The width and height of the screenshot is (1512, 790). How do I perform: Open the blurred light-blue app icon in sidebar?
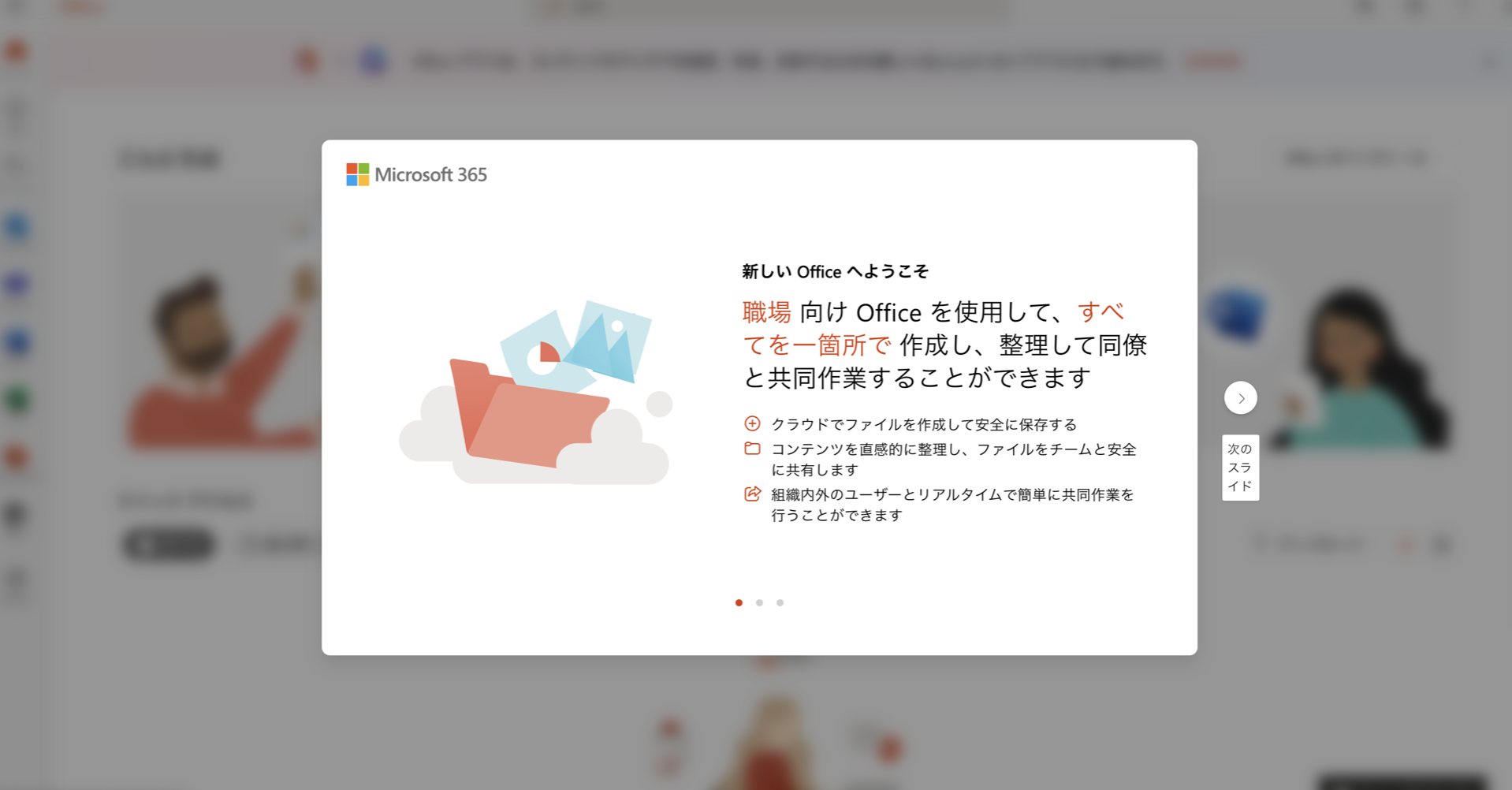(17, 227)
